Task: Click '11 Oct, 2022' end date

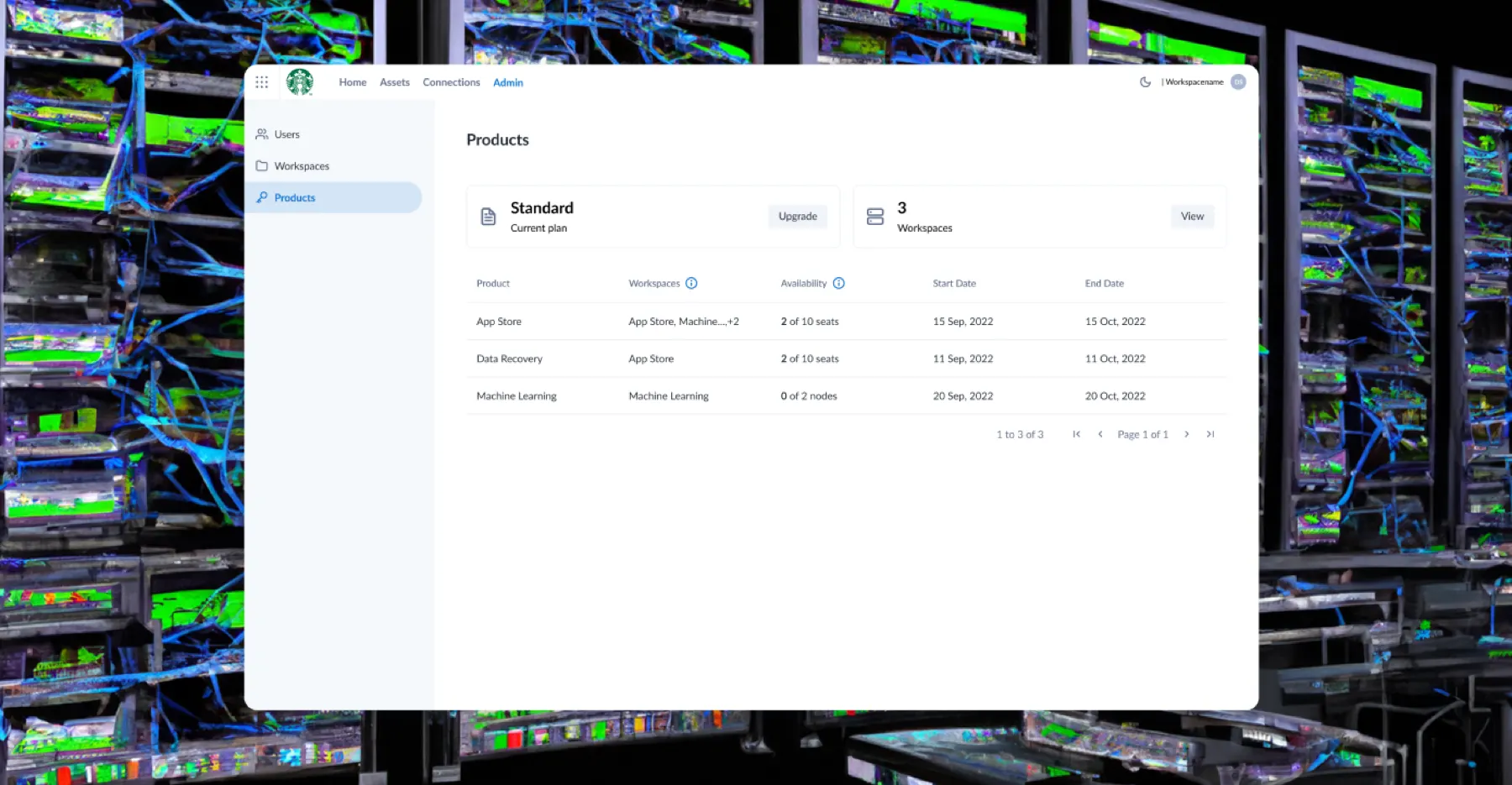Action: [1115, 359]
